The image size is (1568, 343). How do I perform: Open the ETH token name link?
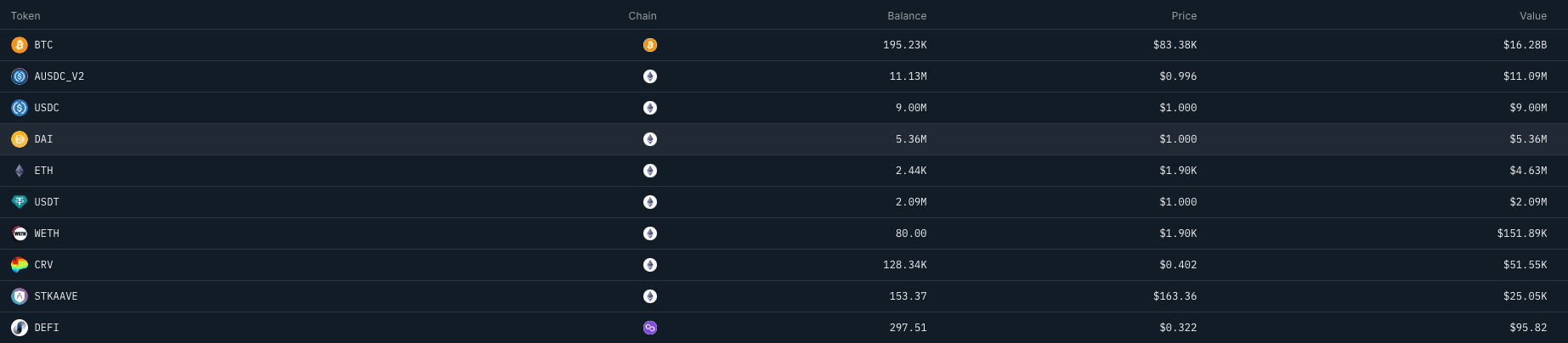tap(44, 171)
